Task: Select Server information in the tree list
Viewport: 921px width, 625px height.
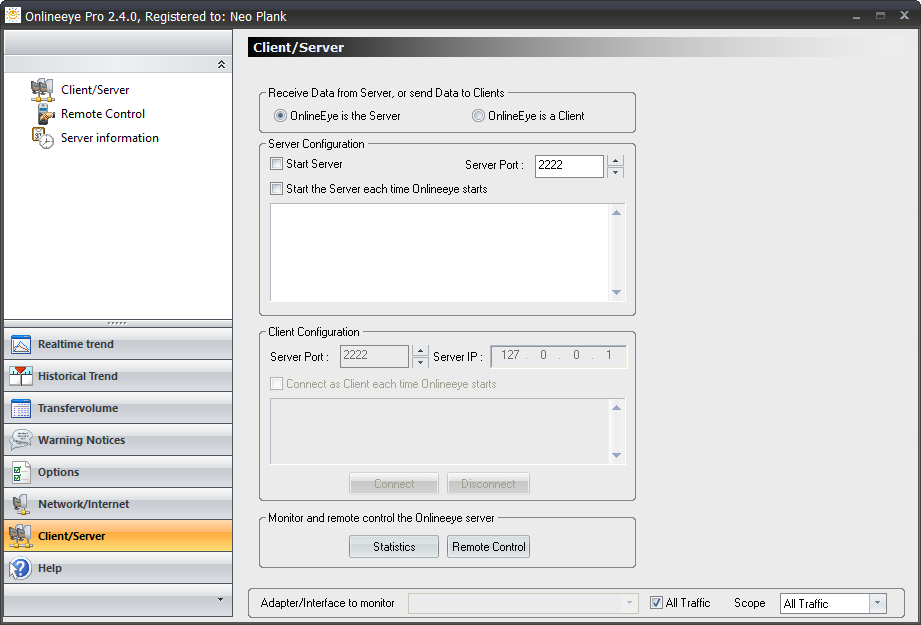Action: 110,138
